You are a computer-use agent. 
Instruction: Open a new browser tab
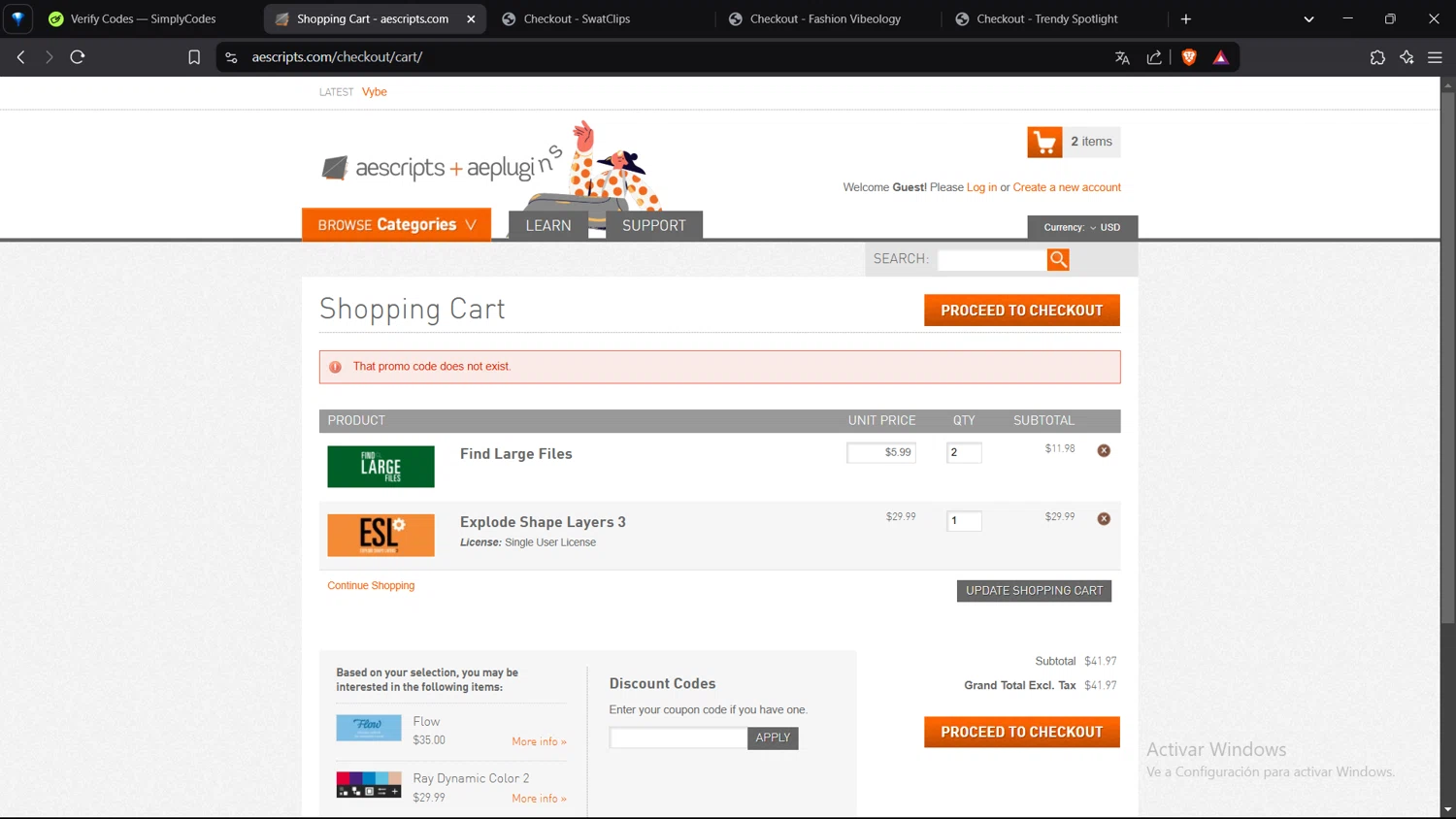(x=1185, y=18)
